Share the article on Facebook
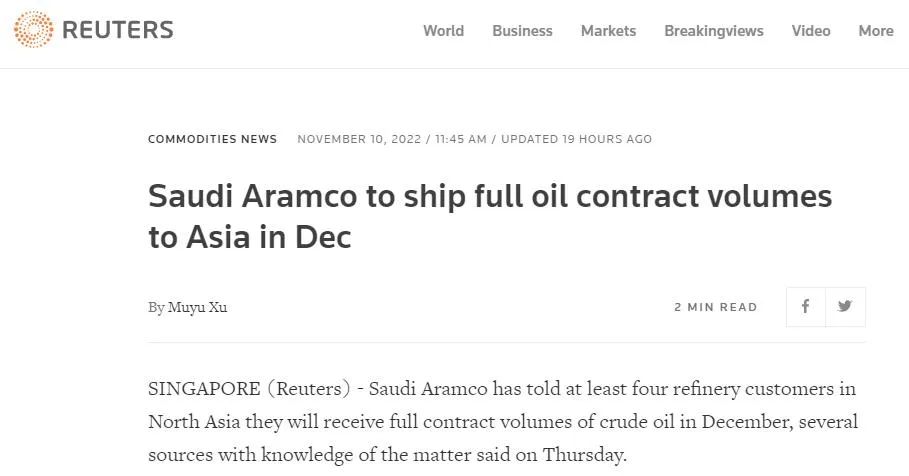909x476 pixels. click(x=805, y=307)
